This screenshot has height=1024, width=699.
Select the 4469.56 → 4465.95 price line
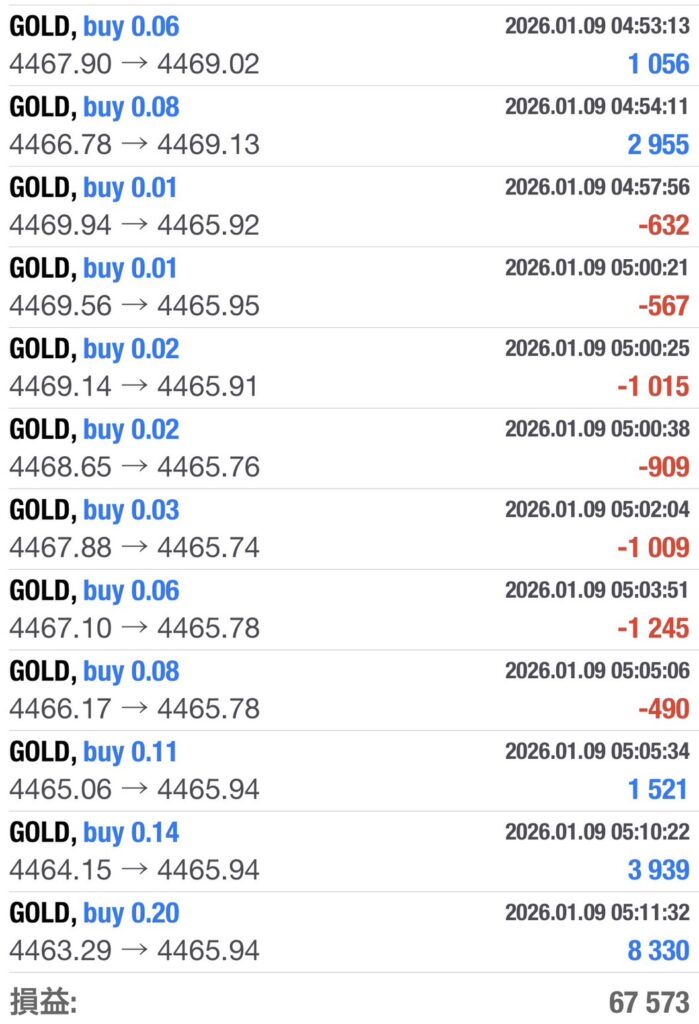(134, 306)
